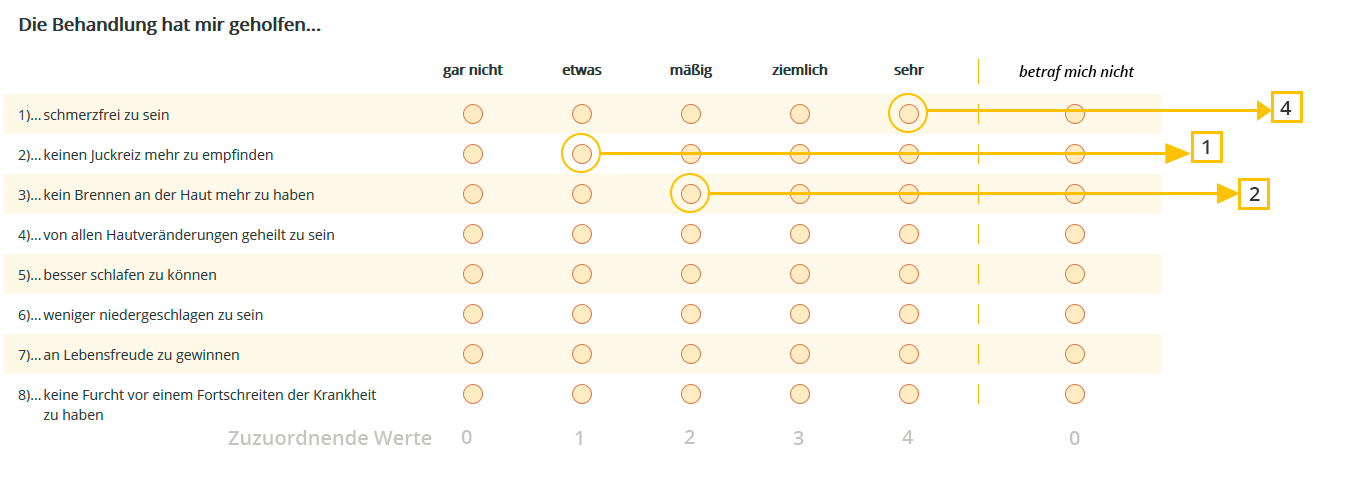The width and height of the screenshot is (1371, 477).
Task: Select 'mäßig' for Hautveränderungen geheilt
Action: (x=690, y=234)
